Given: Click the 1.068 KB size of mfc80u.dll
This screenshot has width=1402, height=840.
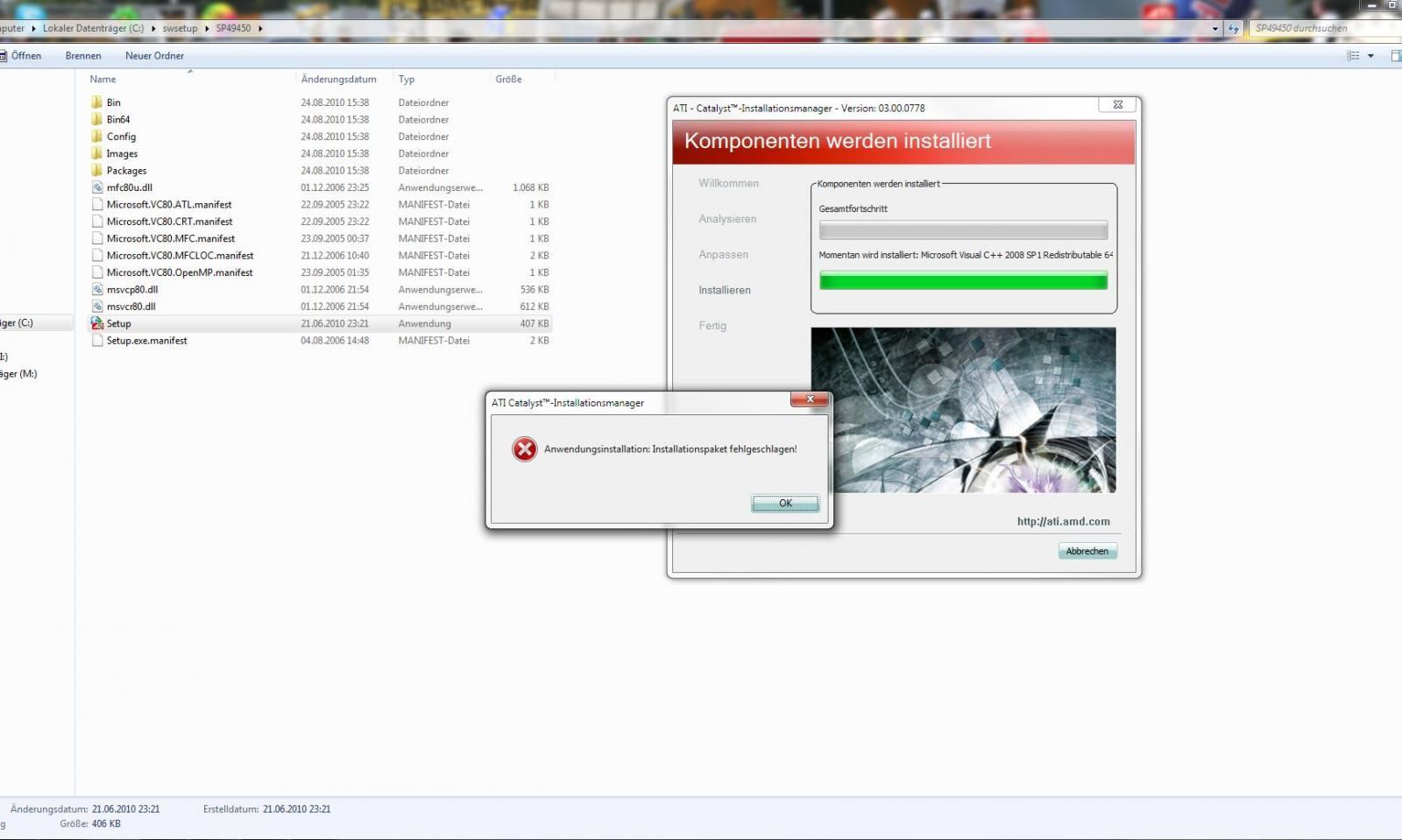Looking at the screenshot, I should (531, 187).
